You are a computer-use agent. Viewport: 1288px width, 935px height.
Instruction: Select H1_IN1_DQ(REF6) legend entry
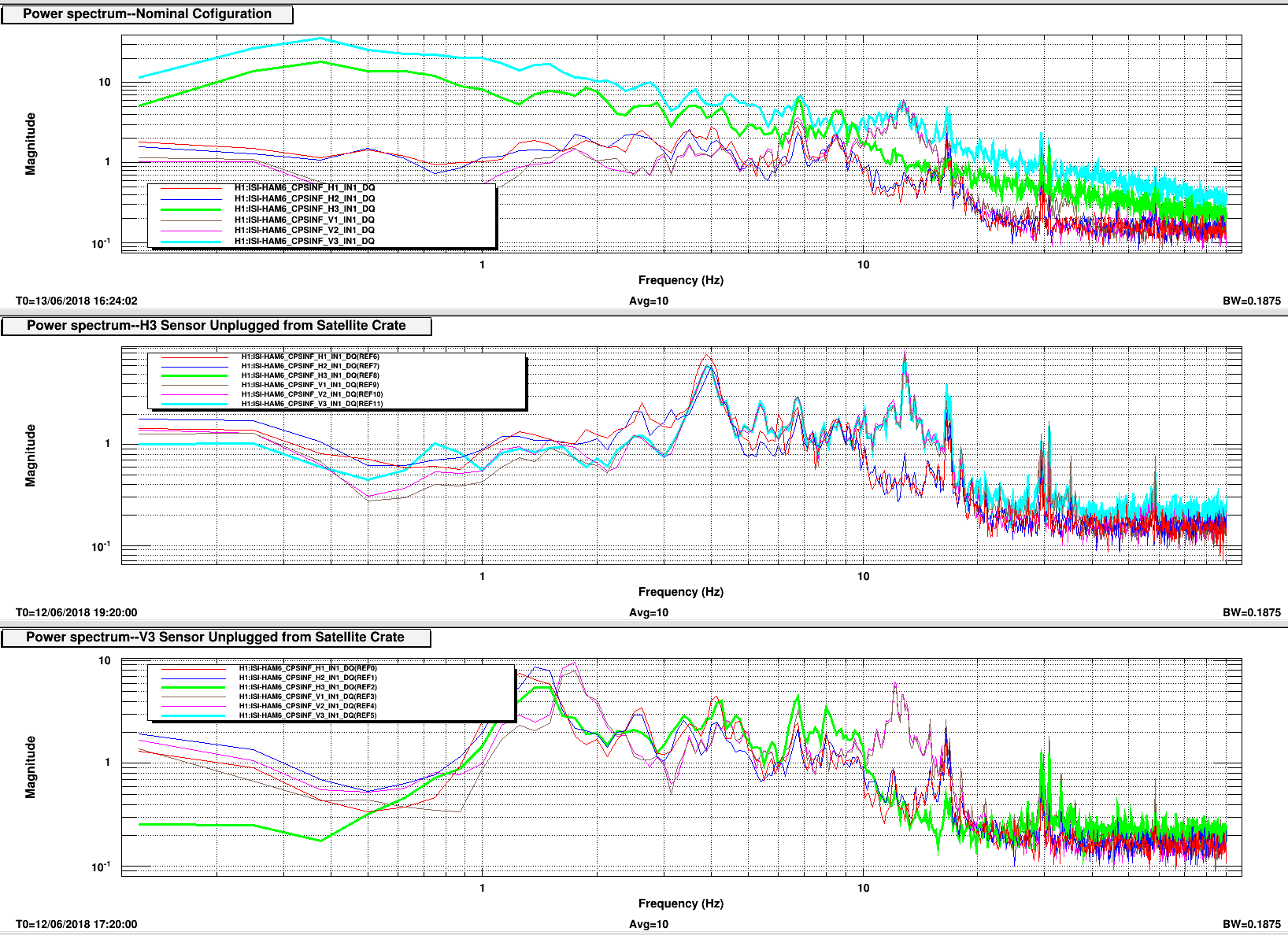(309, 357)
